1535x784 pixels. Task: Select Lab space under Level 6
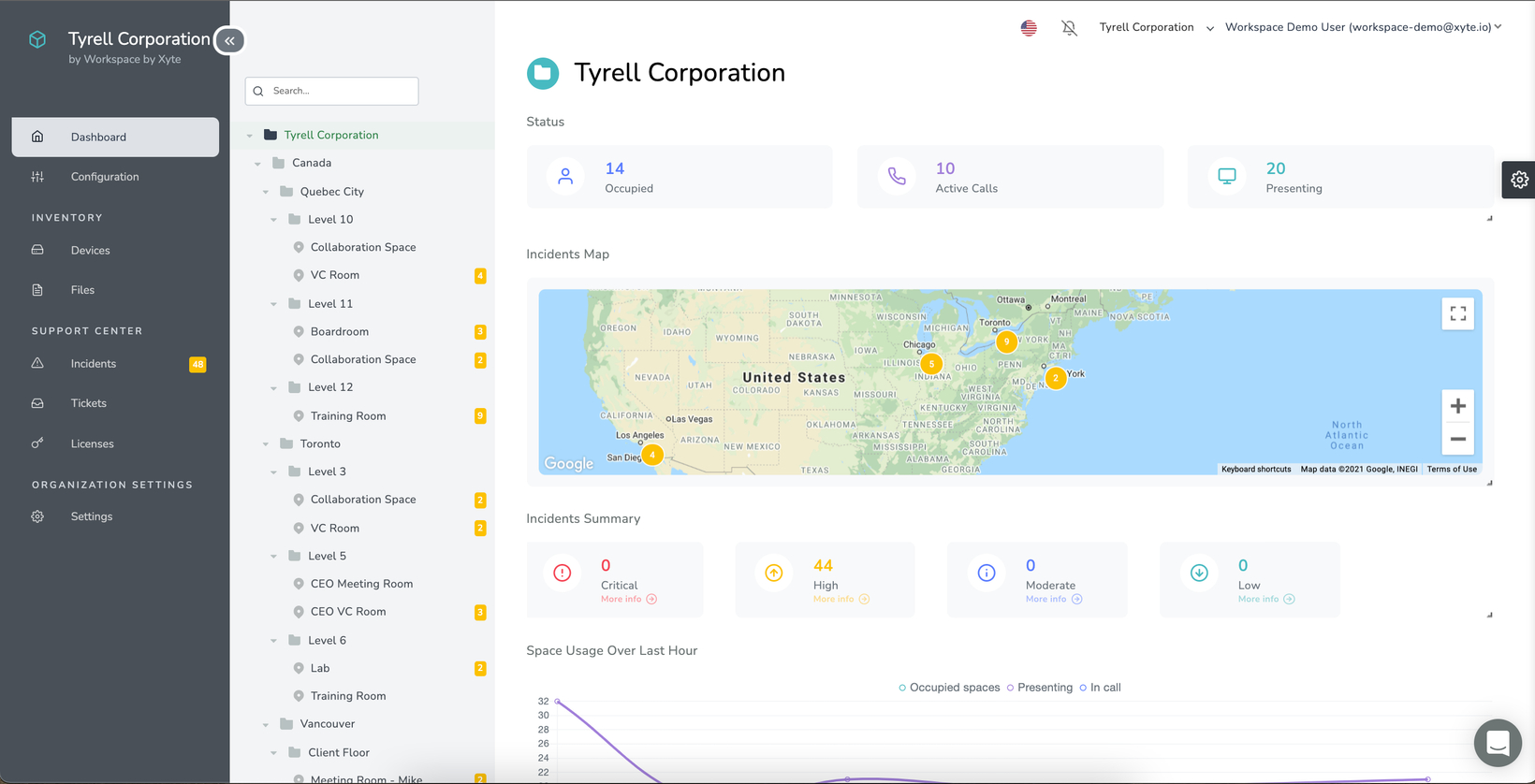(320, 668)
